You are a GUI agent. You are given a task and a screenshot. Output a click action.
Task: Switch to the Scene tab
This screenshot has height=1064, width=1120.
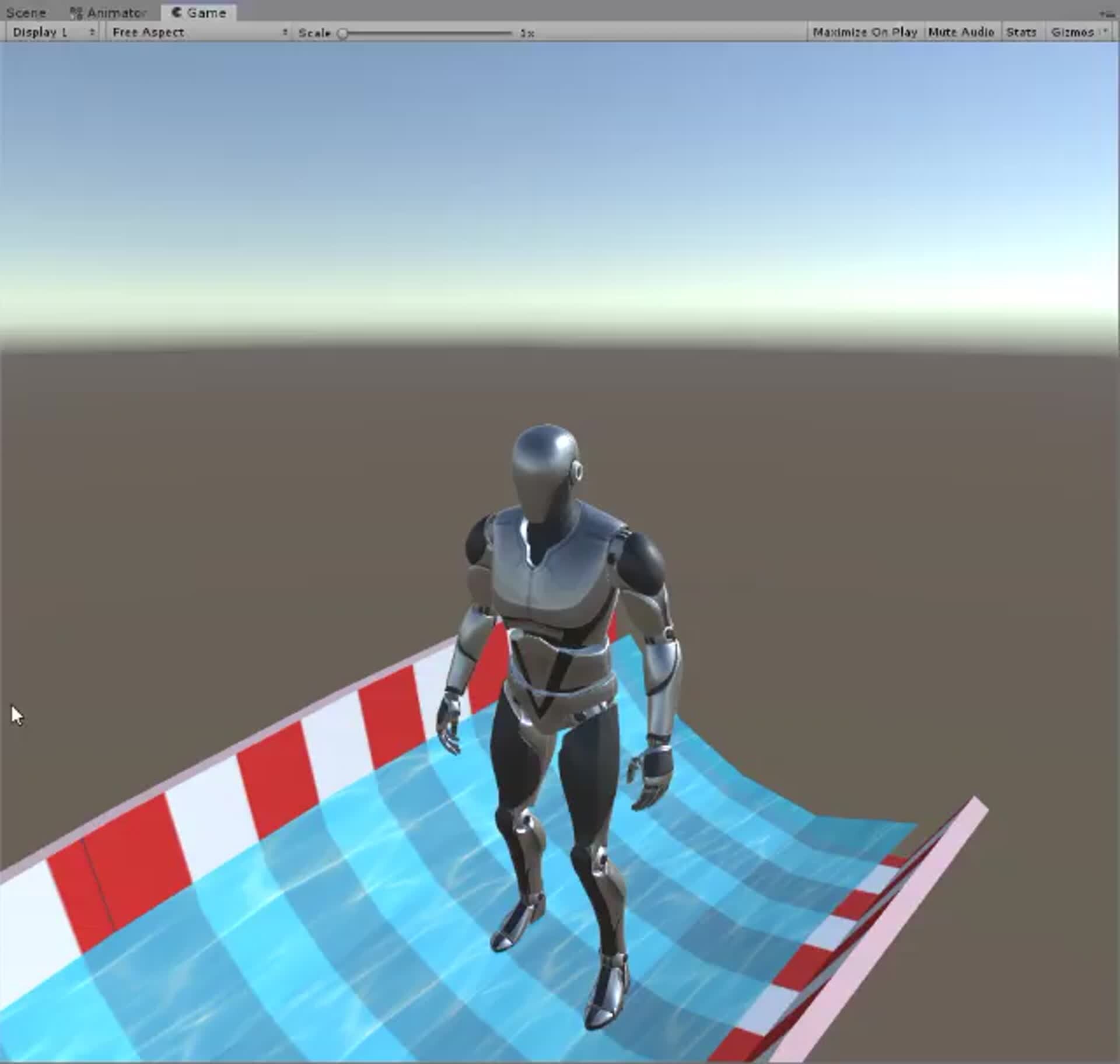pyautogui.click(x=26, y=13)
